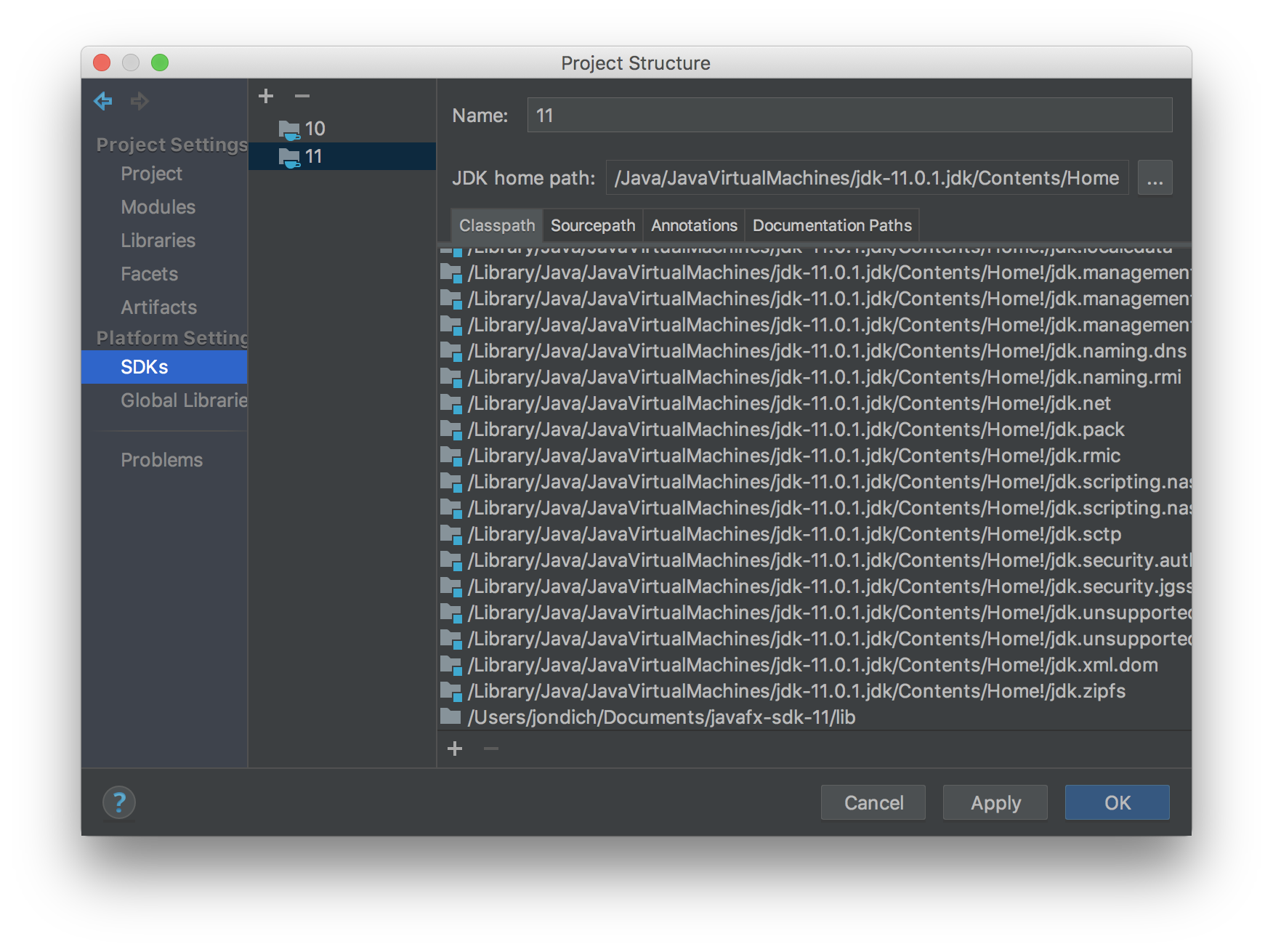Remove classpath entry with bottom minus

click(x=491, y=749)
